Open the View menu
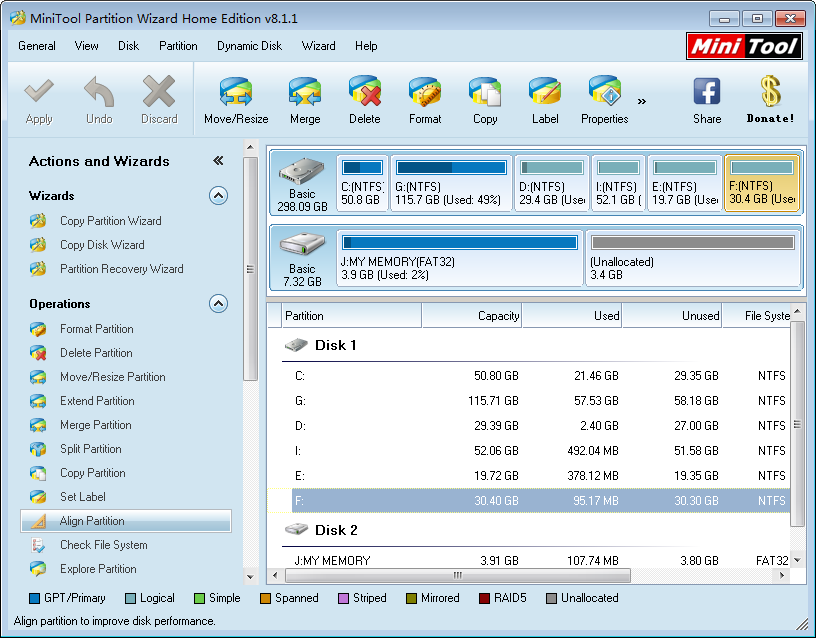 coord(86,46)
